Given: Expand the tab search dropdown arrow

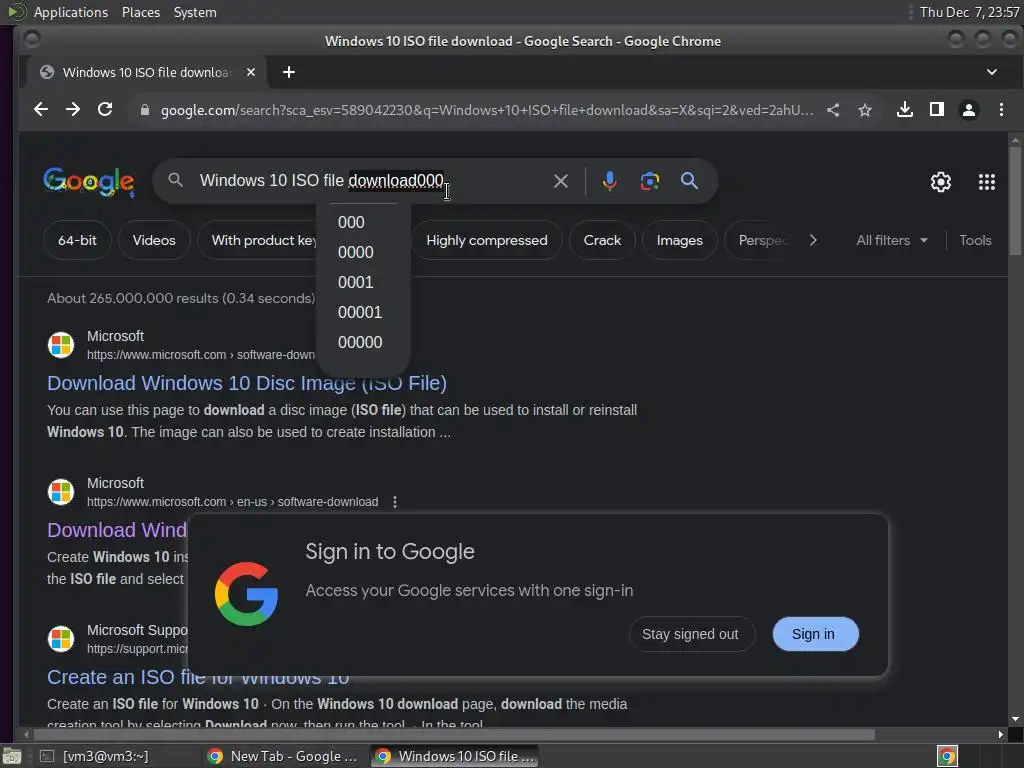Looking at the screenshot, I should click(991, 72).
